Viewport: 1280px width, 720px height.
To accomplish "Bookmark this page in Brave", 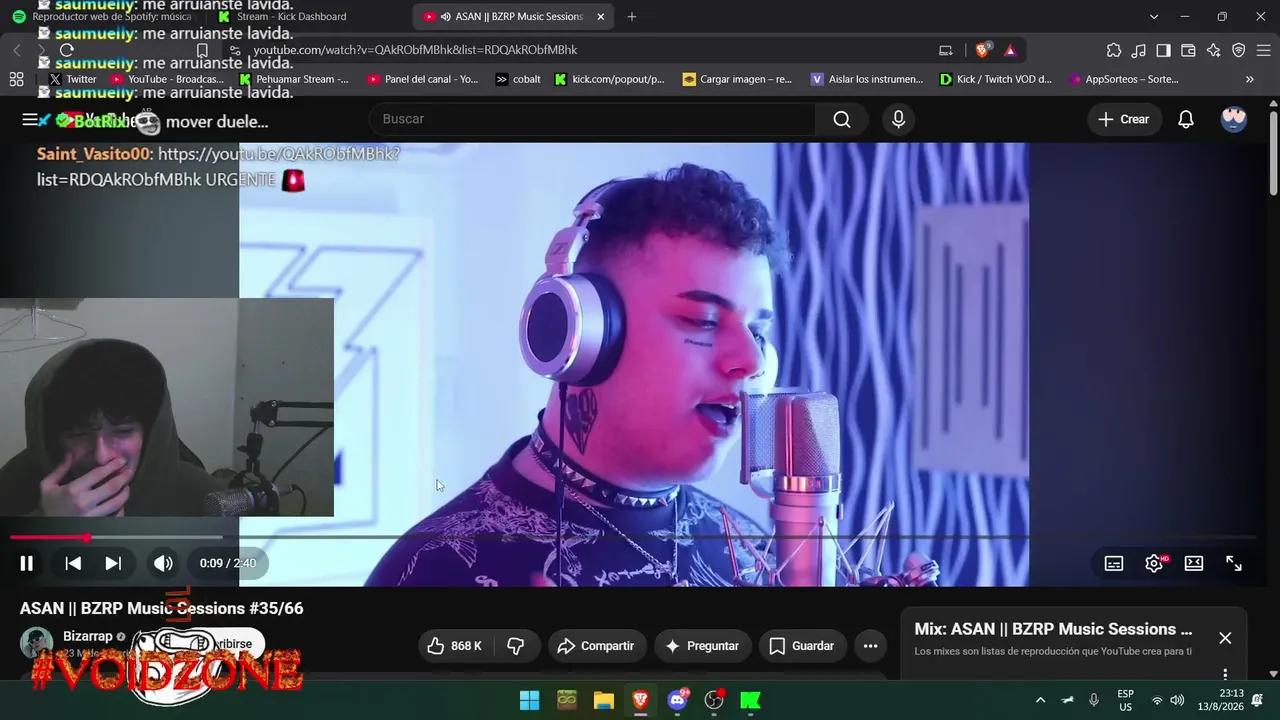I will click(x=202, y=50).
